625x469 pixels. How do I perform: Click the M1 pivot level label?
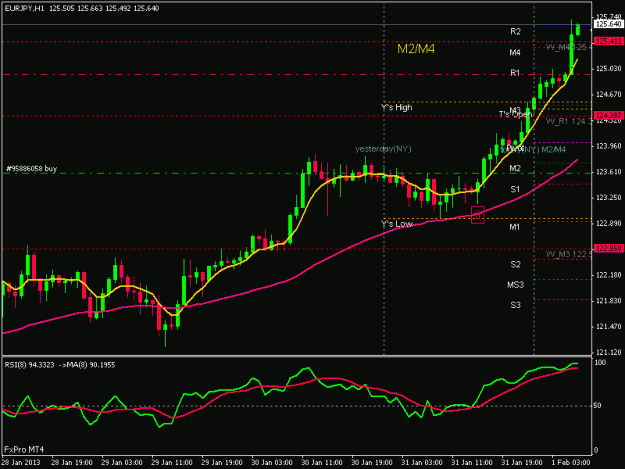515,227
